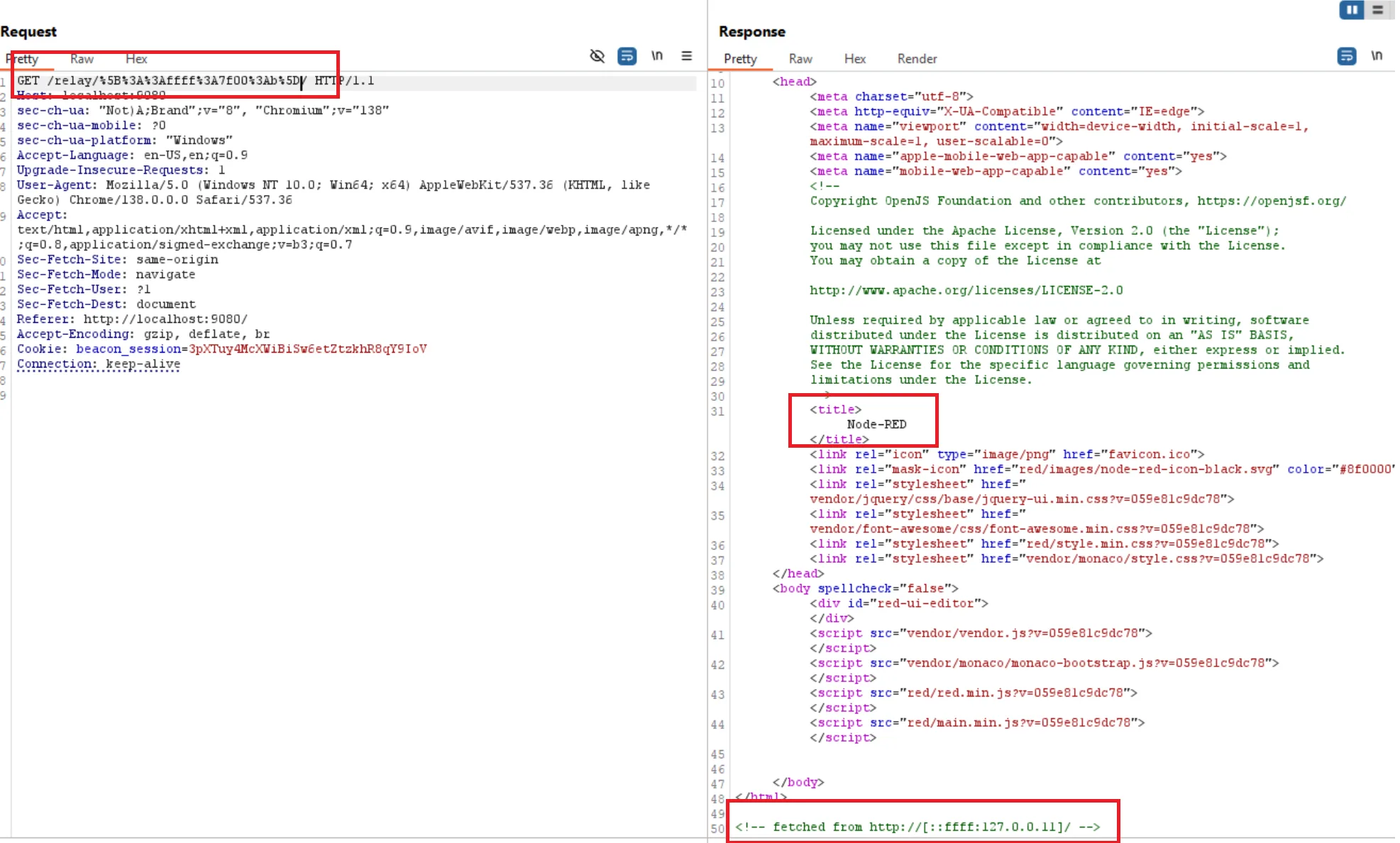Image resolution: width=1400 pixels, height=843 pixels.
Task: Click the "Referer:" header line
Action: click(x=133, y=319)
